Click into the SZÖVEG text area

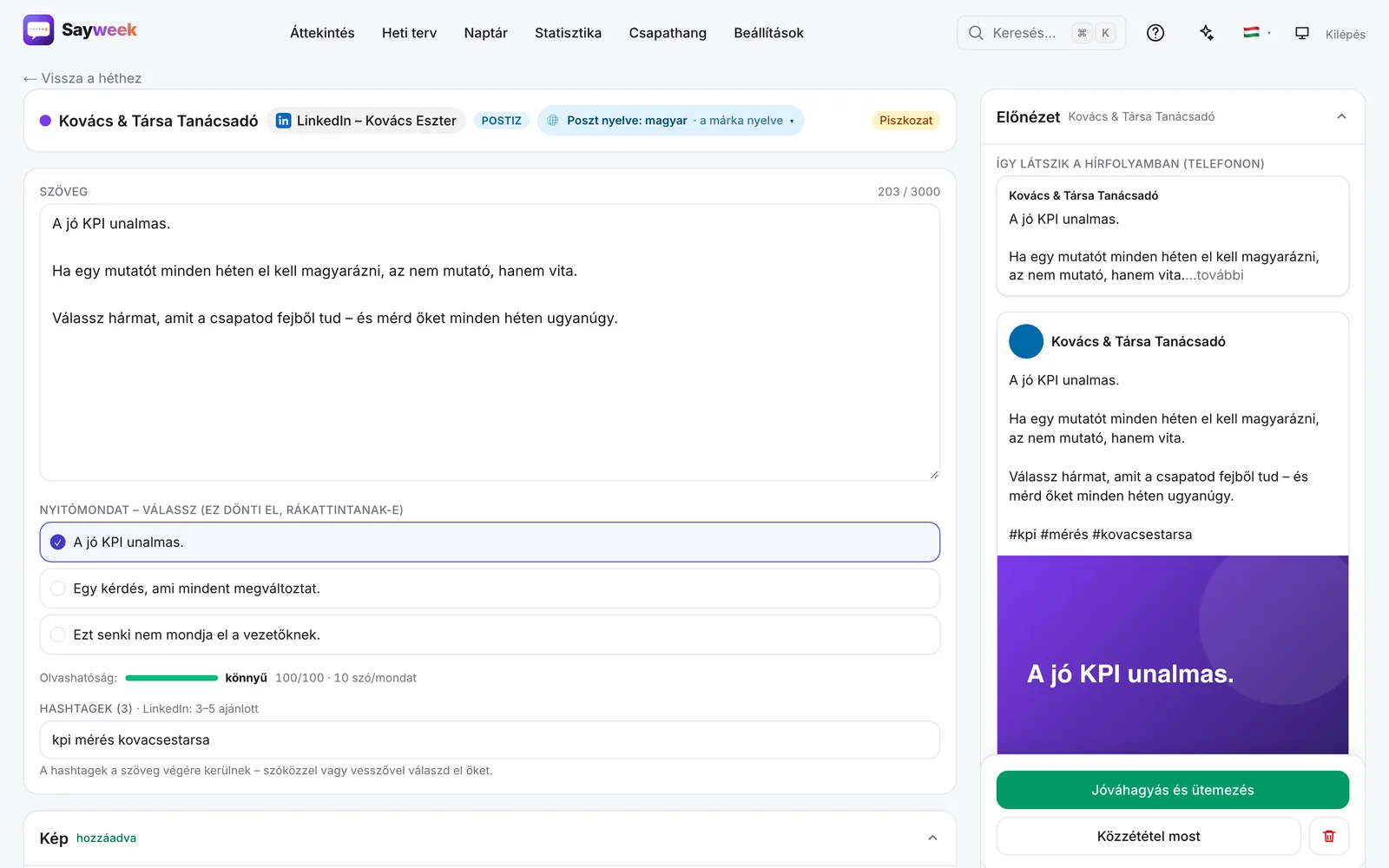490,342
